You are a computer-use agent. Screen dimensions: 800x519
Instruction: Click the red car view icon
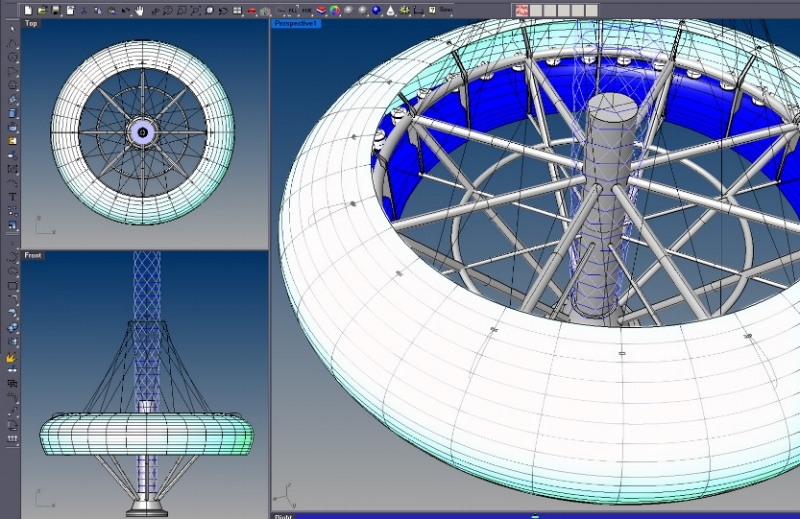click(251, 10)
